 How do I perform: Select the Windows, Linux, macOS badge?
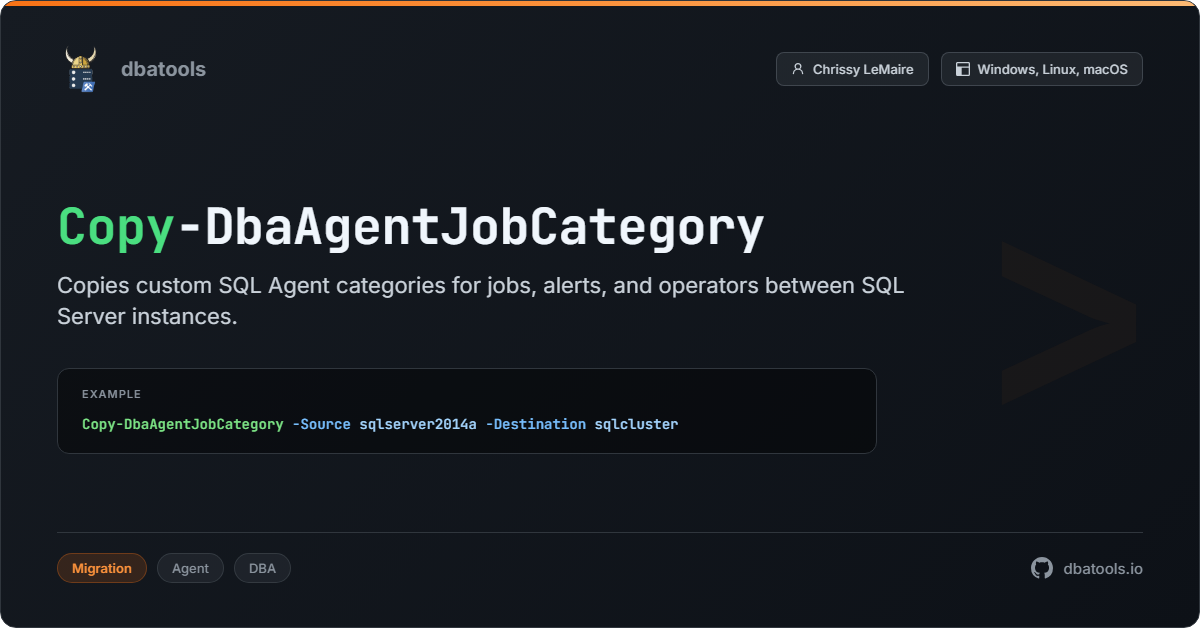point(1041,69)
